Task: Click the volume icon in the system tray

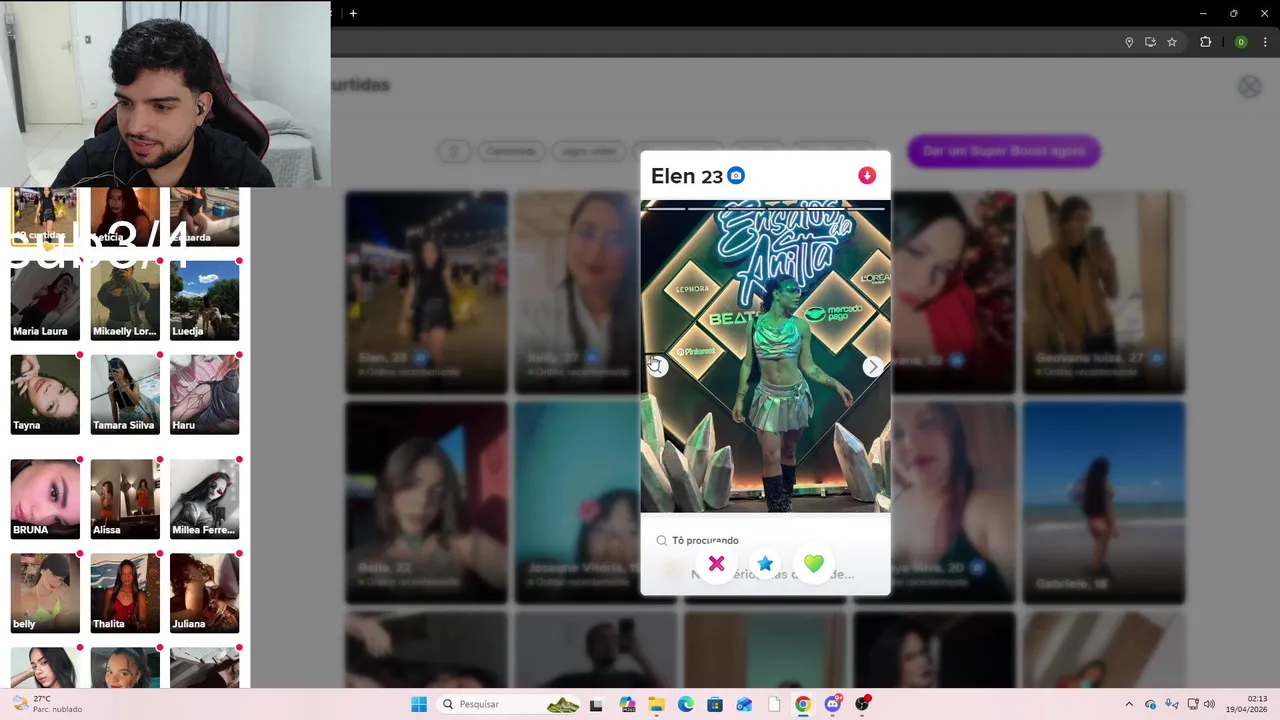Action: coord(1209,704)
